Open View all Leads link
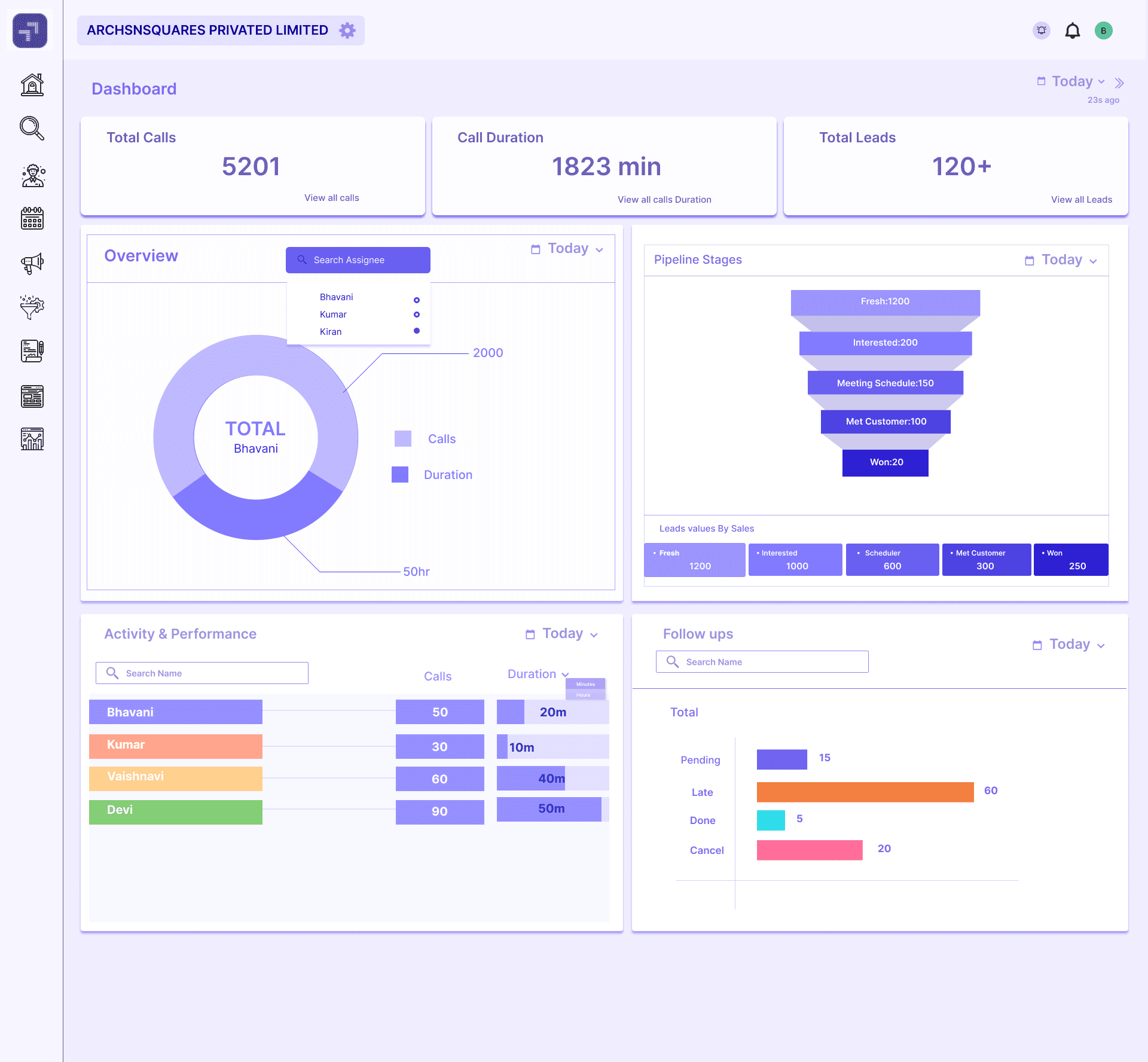The width and height of the screenshot is (1148, 1062). pos(1081,199)
